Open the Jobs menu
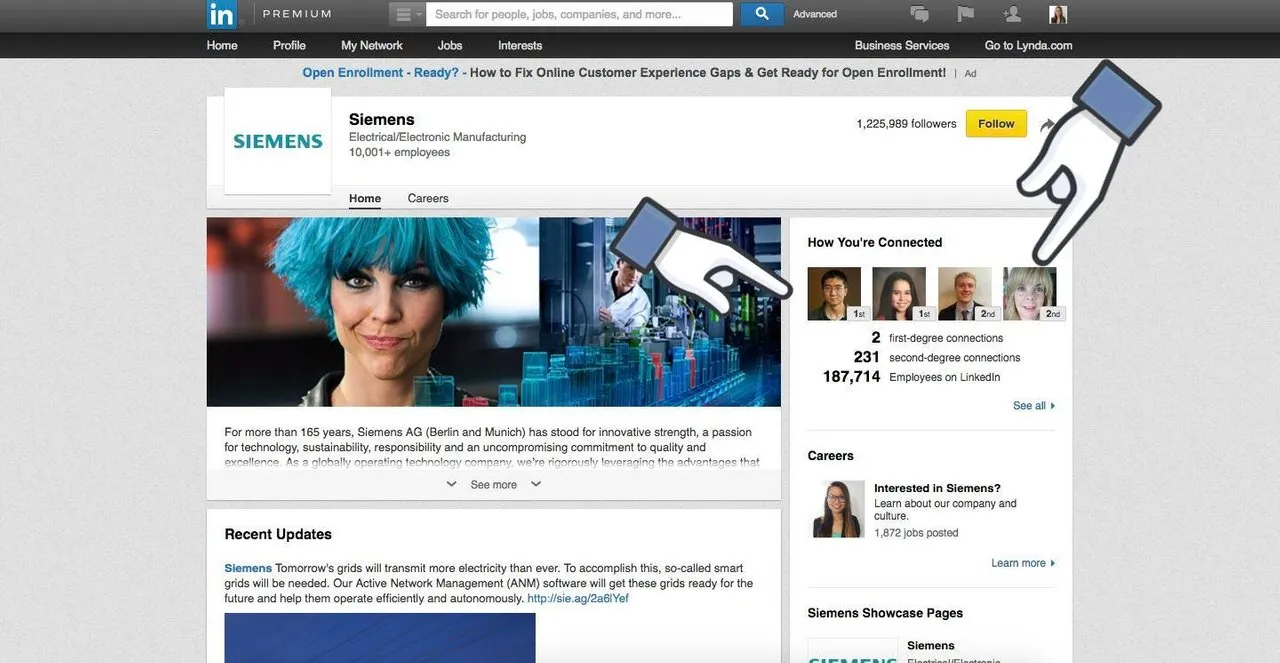The image size is (1280, 663). point(450,45)
